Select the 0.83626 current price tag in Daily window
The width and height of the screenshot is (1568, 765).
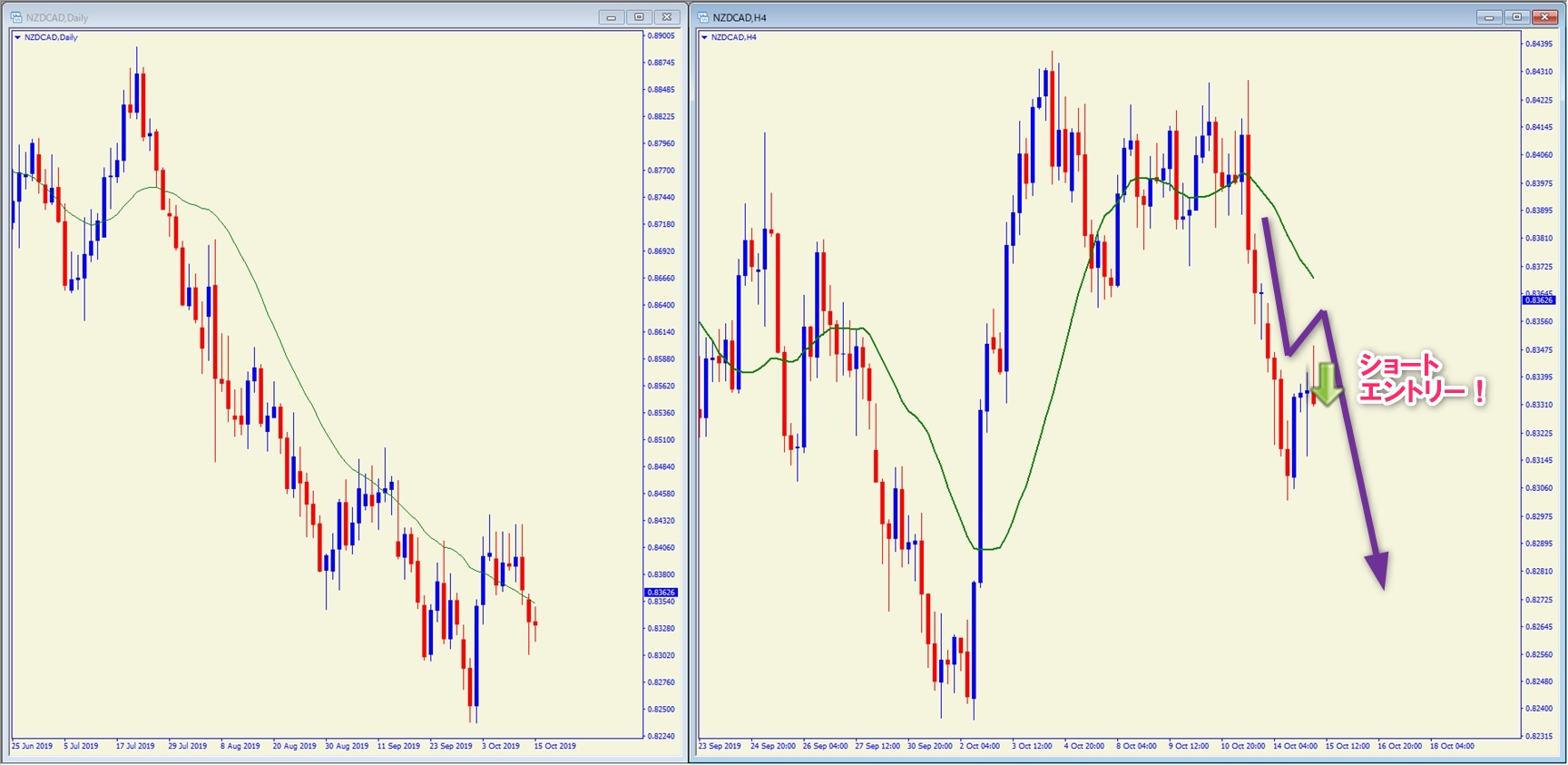point(661,593)
